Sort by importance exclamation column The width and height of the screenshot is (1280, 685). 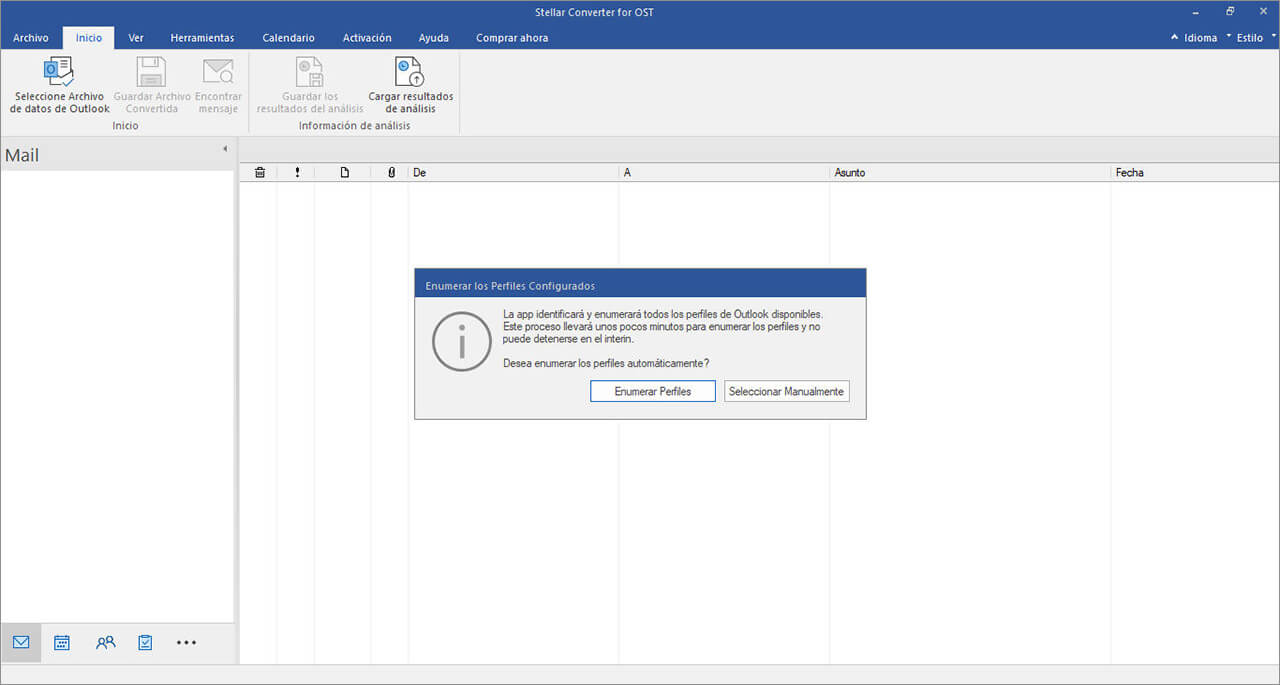pyautogui.click(x=297, y=172)
